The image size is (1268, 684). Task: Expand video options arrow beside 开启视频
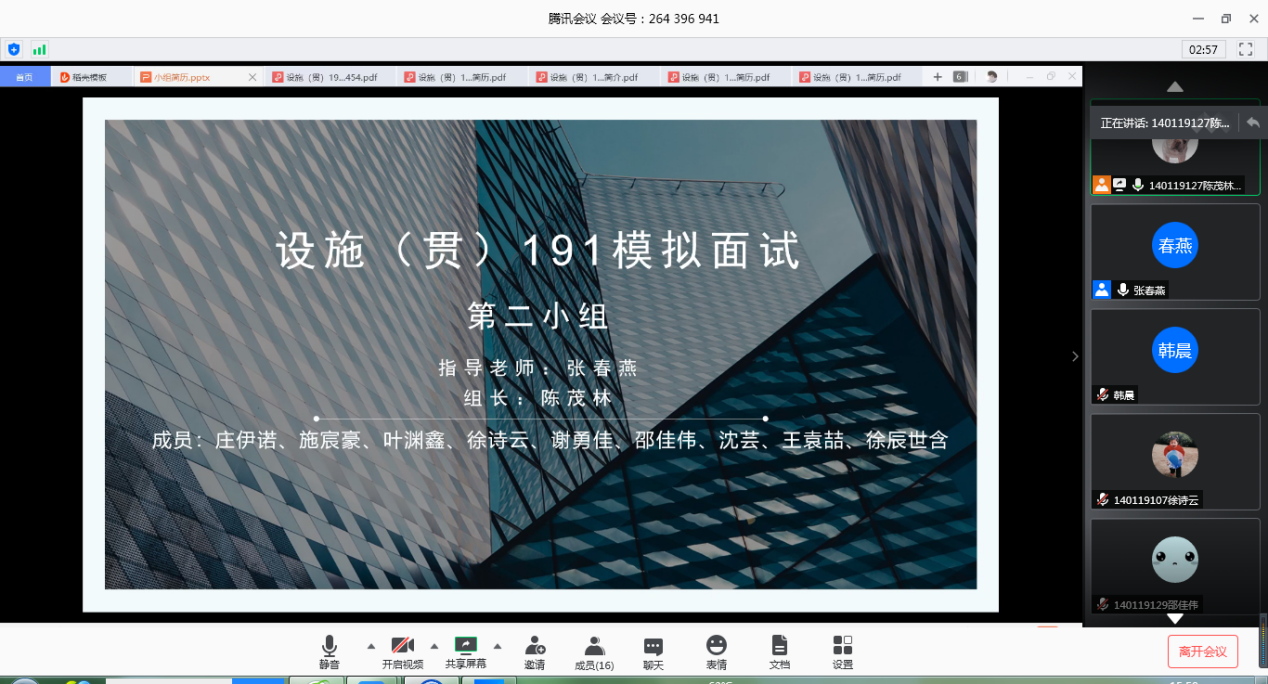click(434, 645)
